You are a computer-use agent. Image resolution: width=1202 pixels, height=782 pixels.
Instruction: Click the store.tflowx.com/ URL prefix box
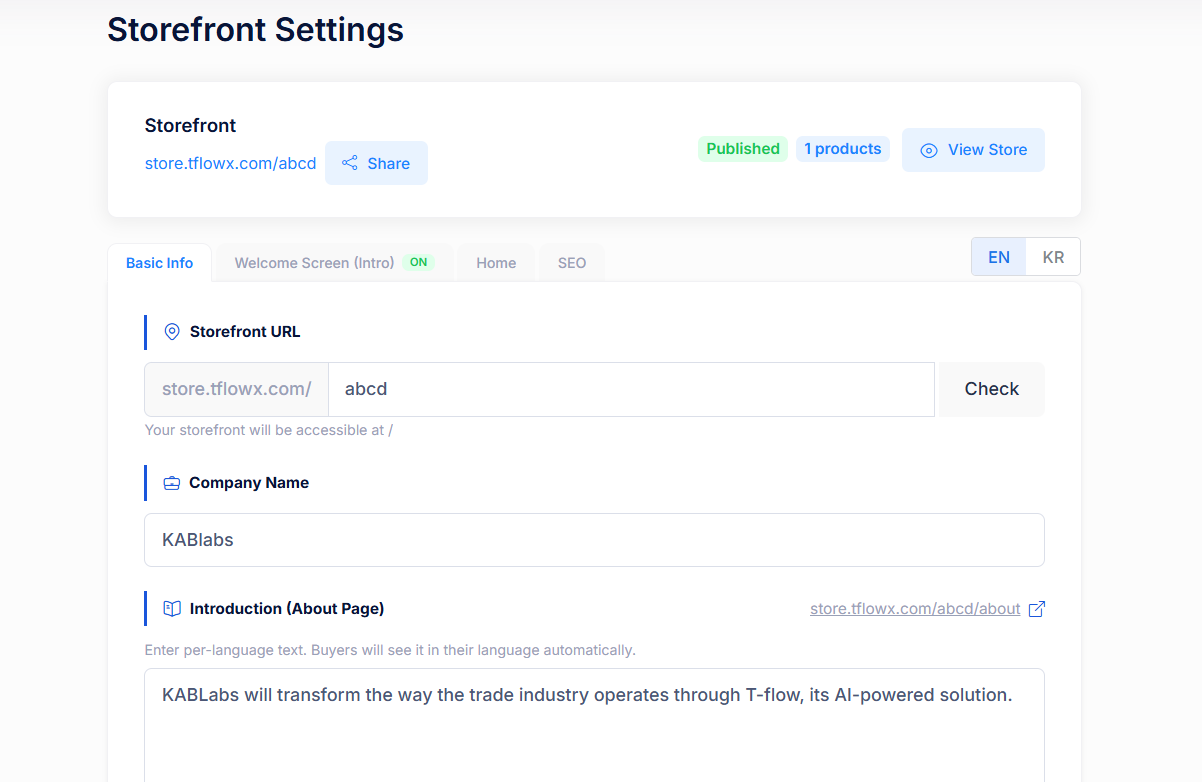237,389
